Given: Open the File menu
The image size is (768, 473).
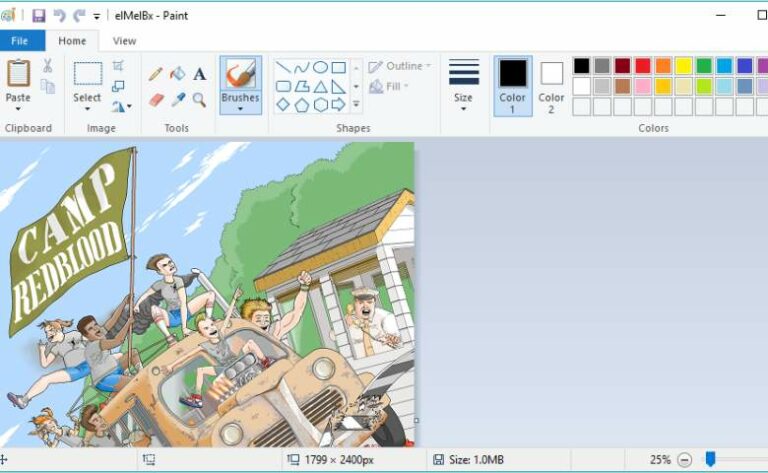Looking at the screenshot, I should click(x=21, y=41).
